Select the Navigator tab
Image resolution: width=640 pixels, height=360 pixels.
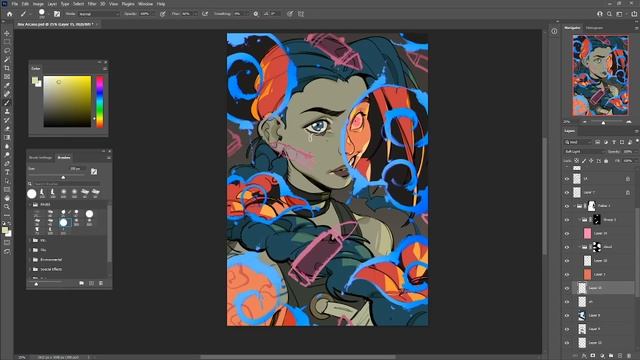tap(572, 28)
